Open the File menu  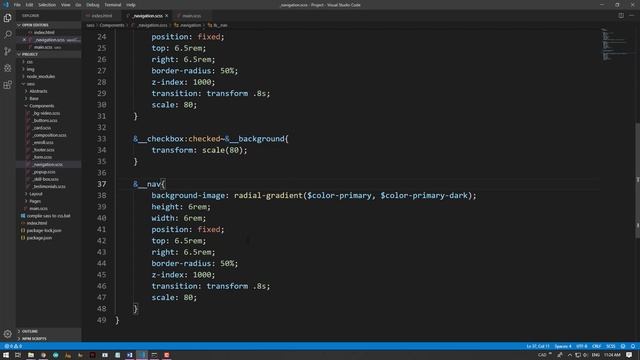17,5
